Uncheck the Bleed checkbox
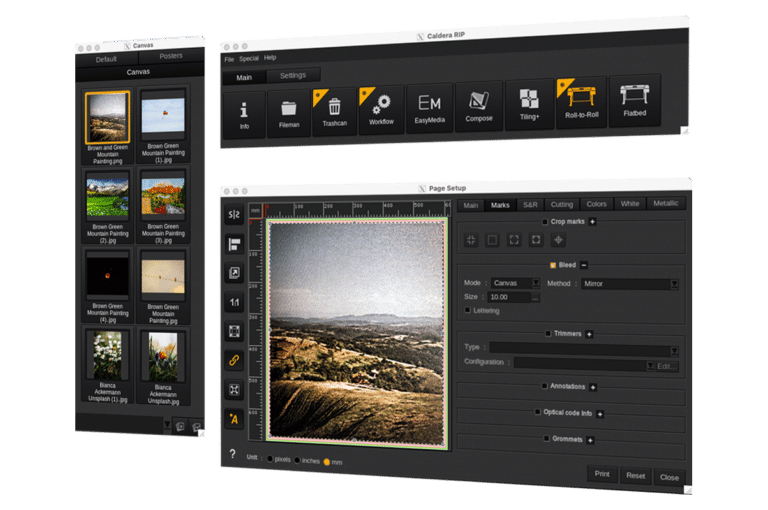 point(552,265)
